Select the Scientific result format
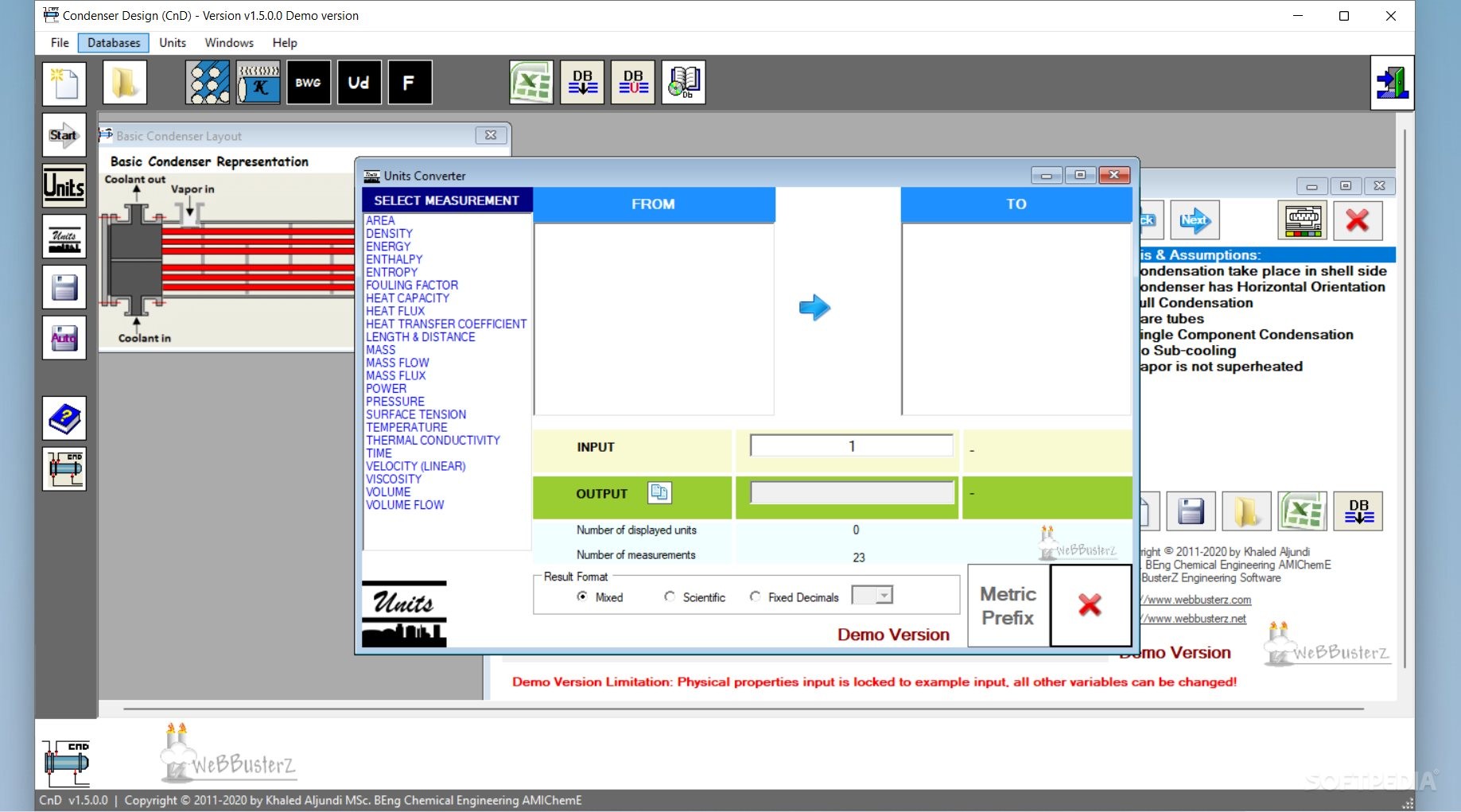 point(695,597)
